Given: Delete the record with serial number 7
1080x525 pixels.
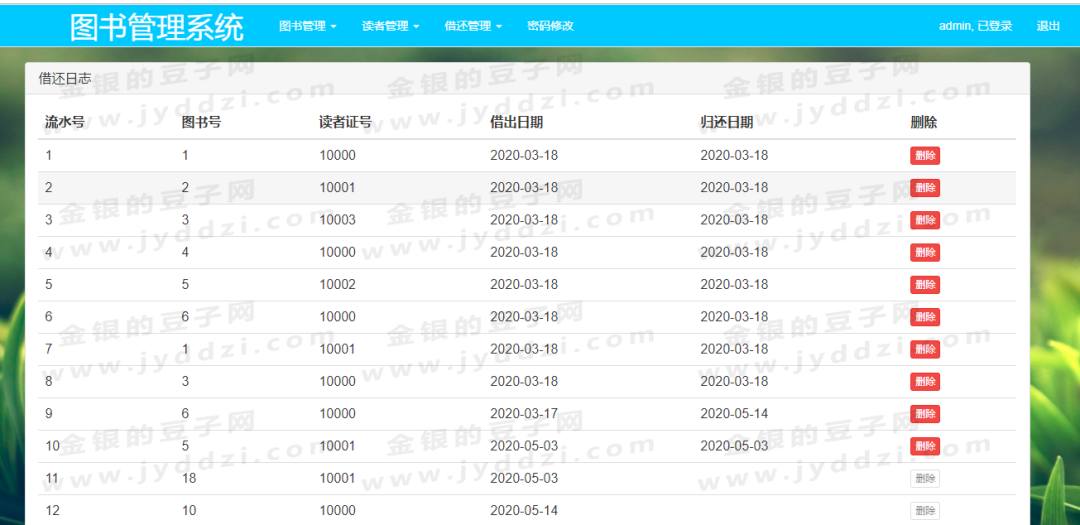Looking at the screenshot, I should click(925, 349).
